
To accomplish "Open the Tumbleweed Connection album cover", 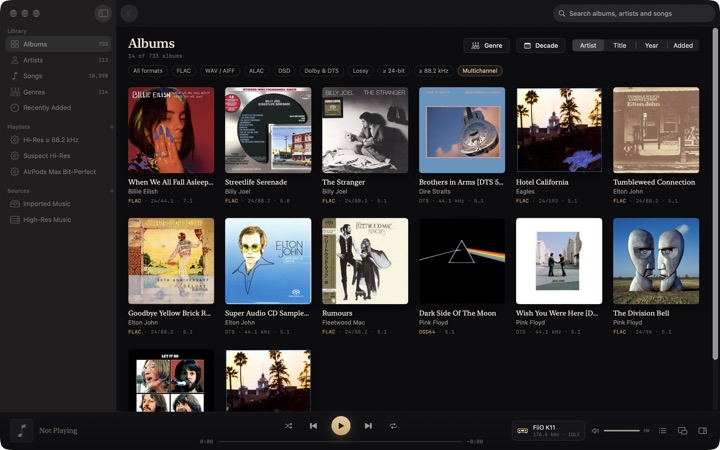I will coord(656,130).
